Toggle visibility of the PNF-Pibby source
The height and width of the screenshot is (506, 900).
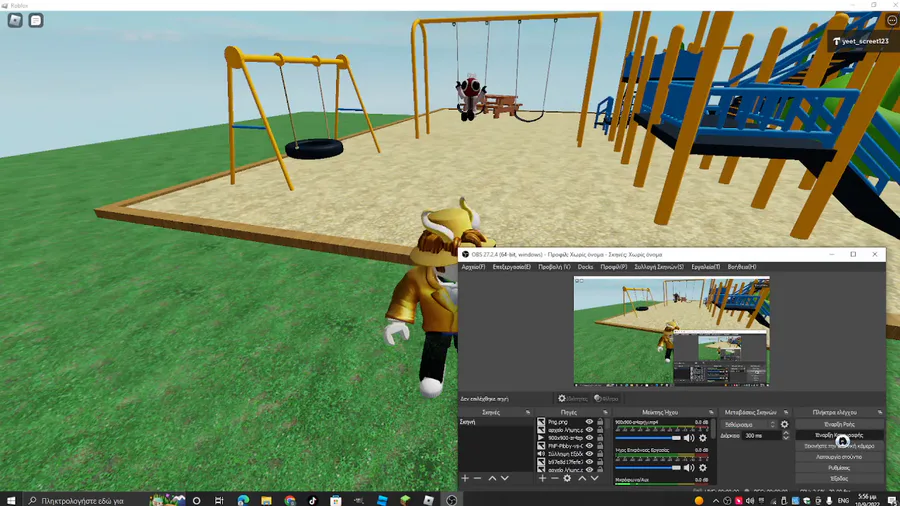tap(589, 446)
